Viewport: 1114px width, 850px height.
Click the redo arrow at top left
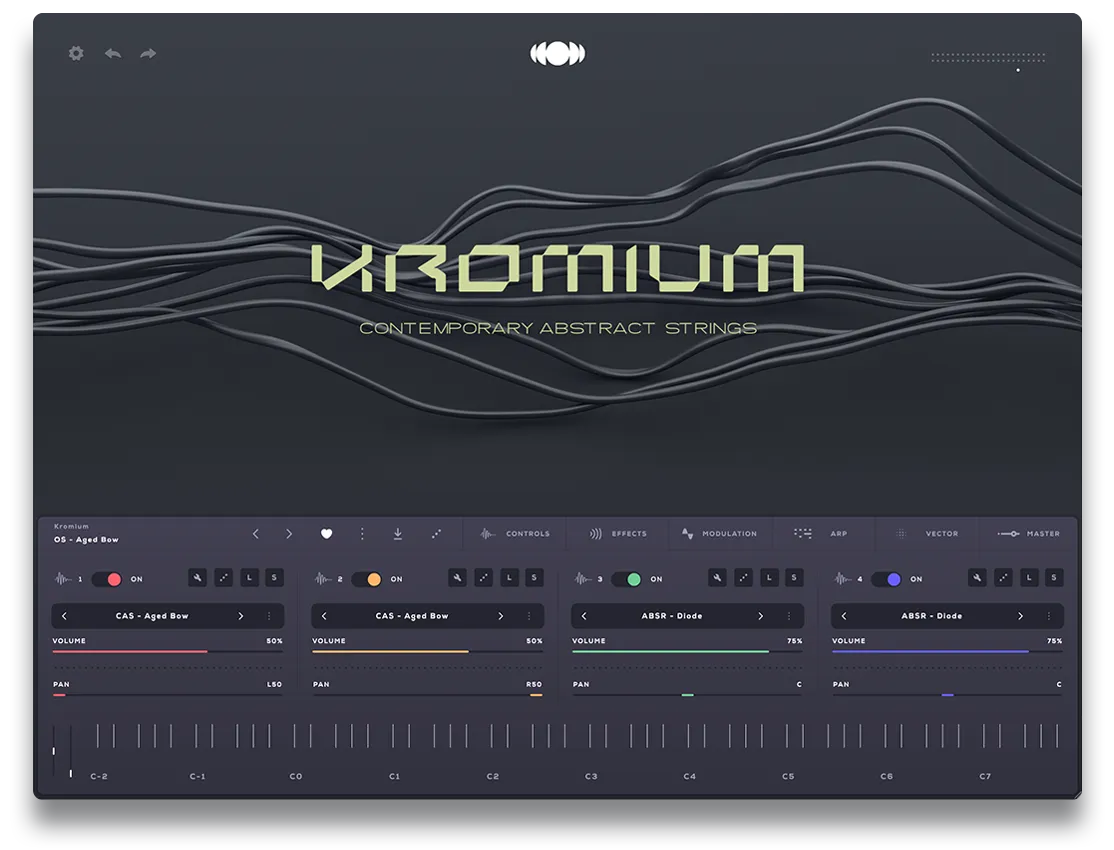tap(146, 53)
